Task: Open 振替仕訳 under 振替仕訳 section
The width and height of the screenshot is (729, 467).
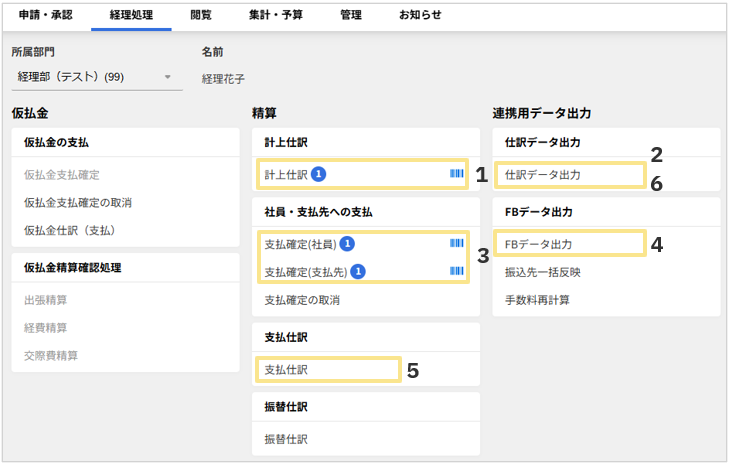Action: click(x=286, y=439)
